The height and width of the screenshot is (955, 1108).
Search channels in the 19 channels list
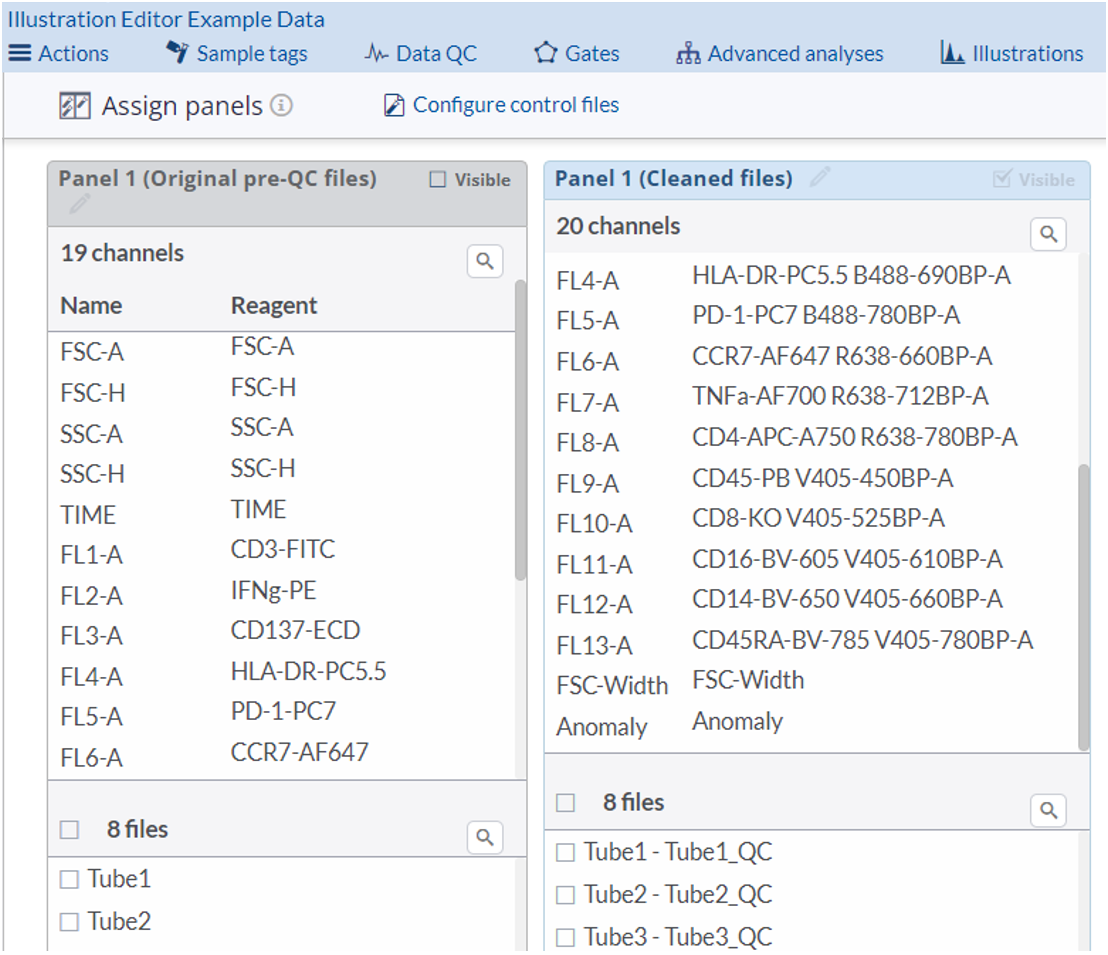point(485,261)
